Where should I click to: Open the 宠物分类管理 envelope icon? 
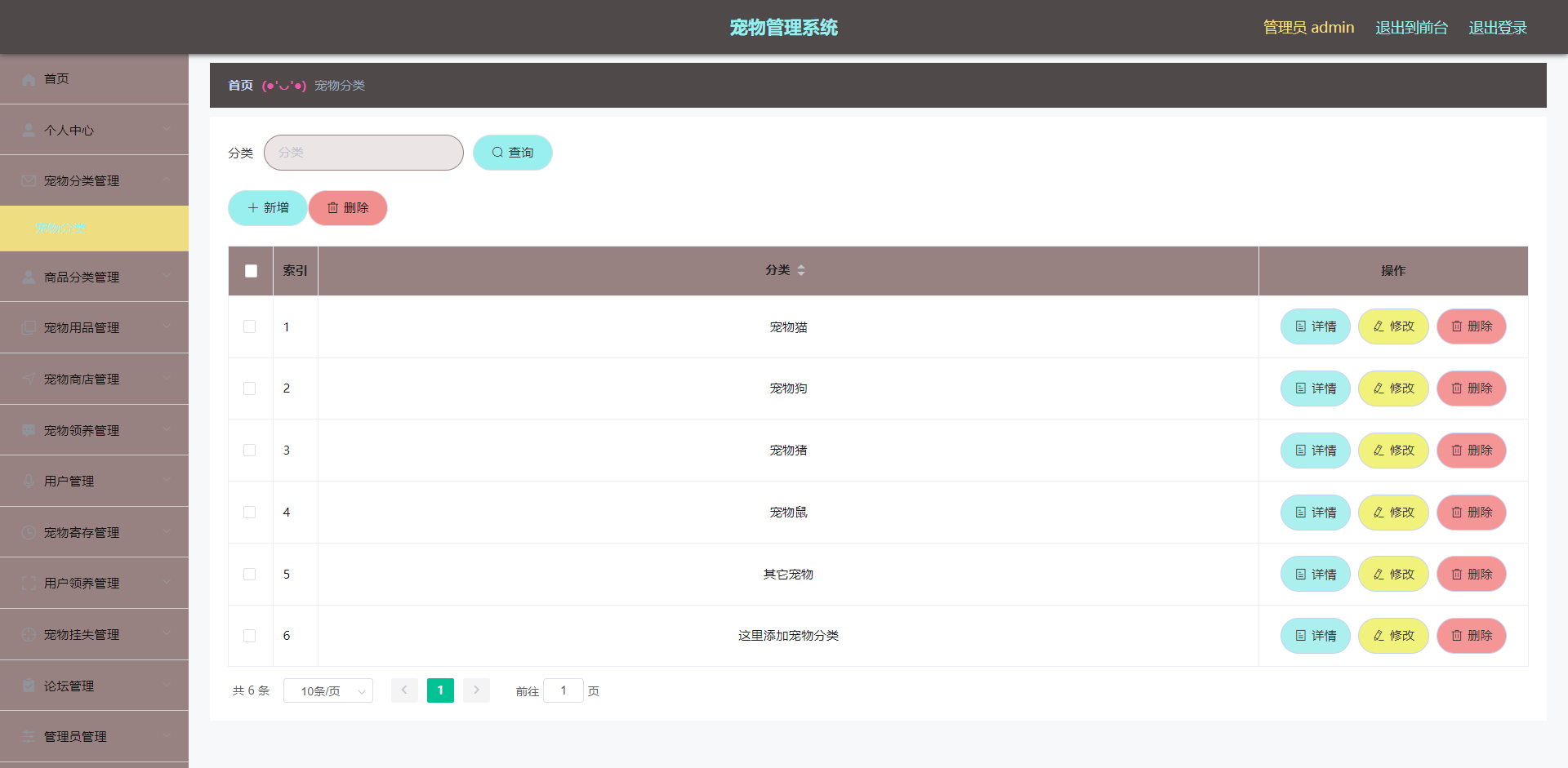(28, 180)
